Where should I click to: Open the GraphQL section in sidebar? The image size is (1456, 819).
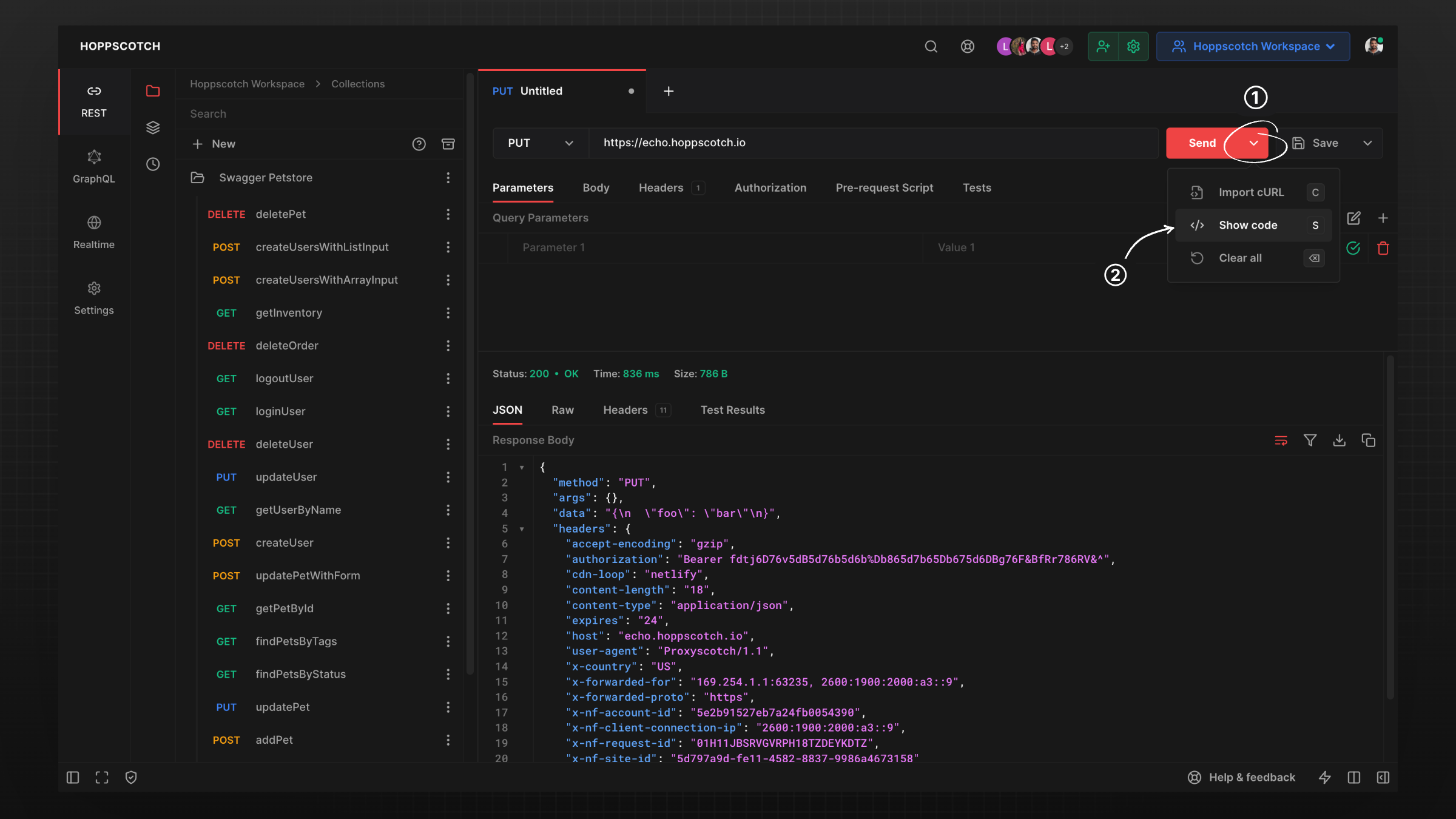(93, 166)
